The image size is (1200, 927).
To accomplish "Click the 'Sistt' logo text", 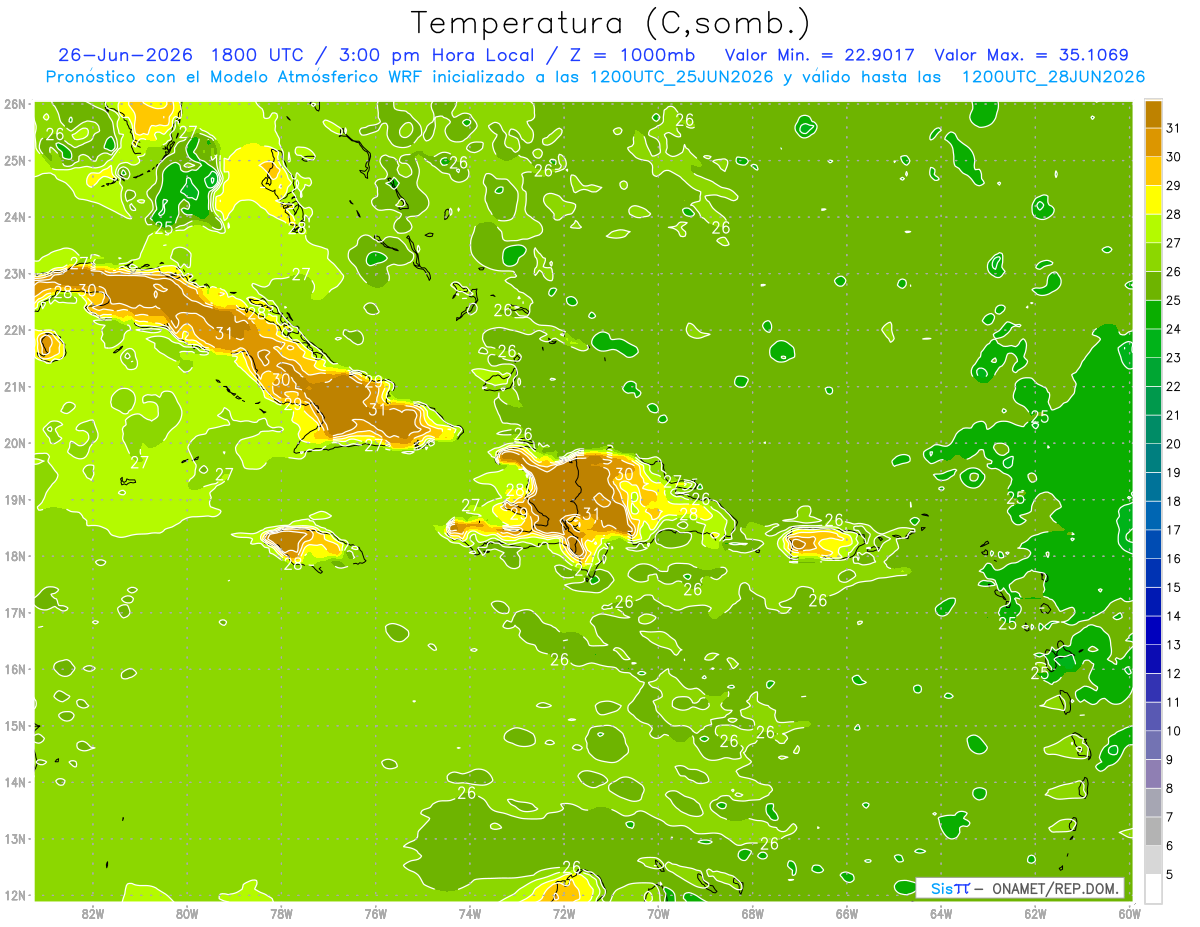I will click(950, 888).
